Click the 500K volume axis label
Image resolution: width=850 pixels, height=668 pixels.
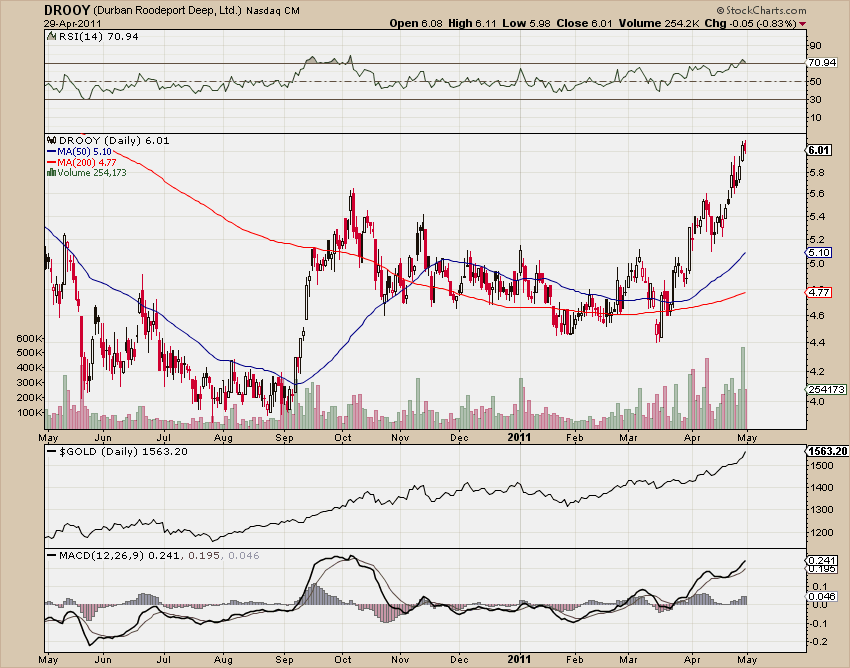tap(30, 352)
